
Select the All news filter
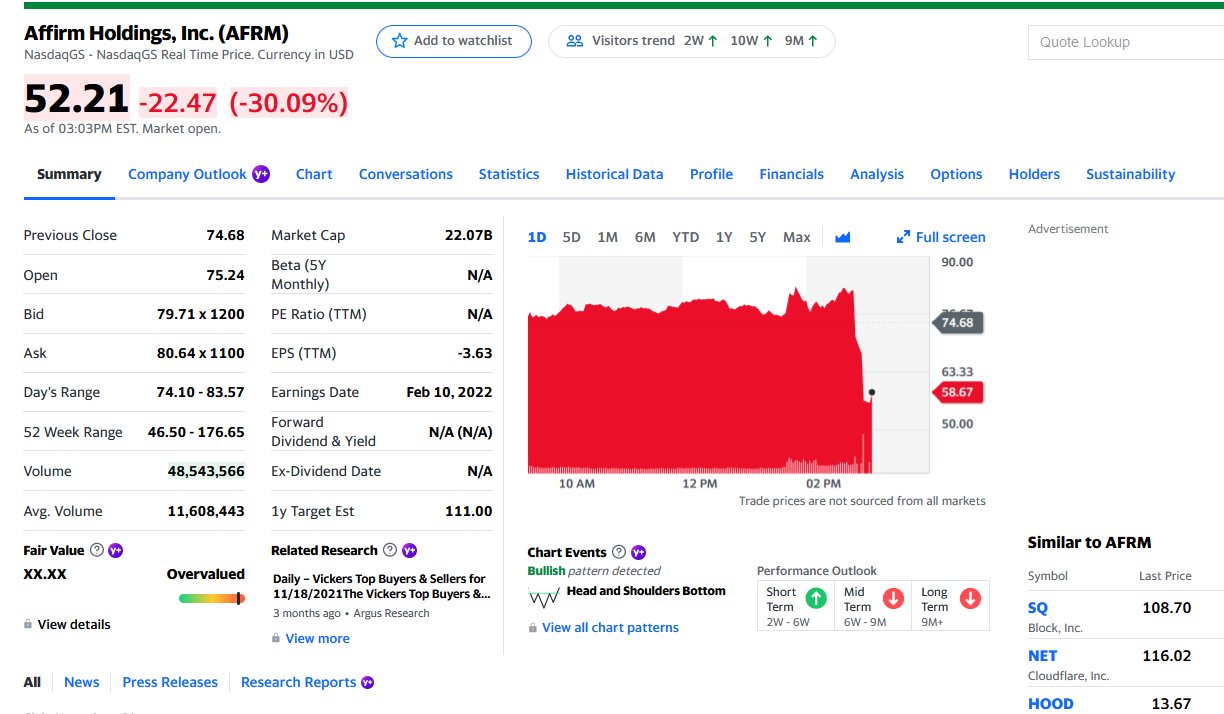pos(32,682)
